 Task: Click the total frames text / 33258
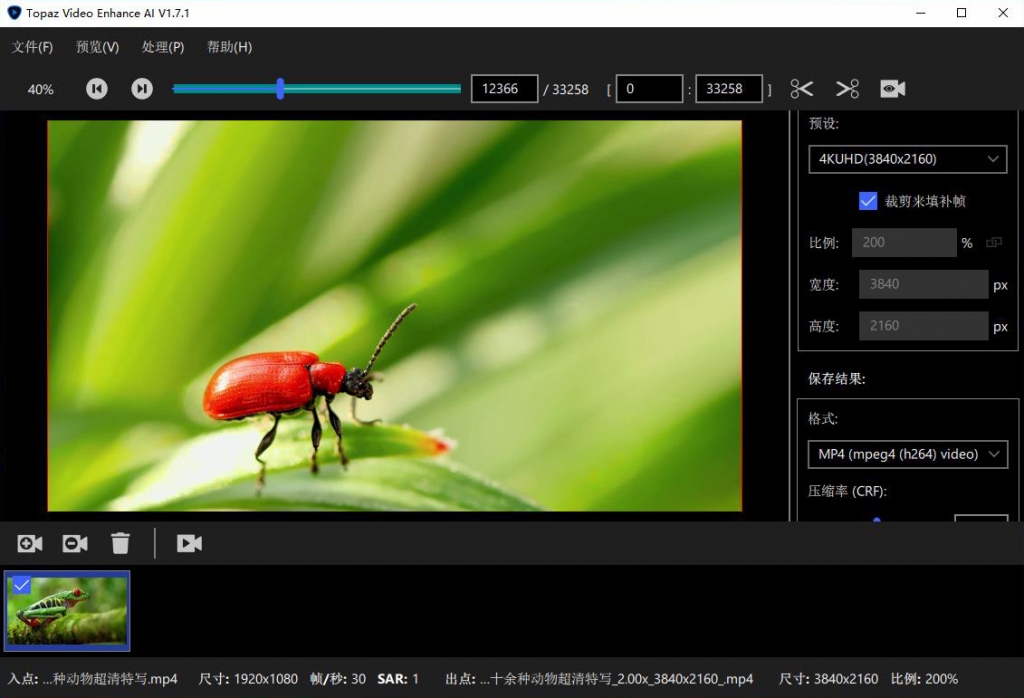566,89
